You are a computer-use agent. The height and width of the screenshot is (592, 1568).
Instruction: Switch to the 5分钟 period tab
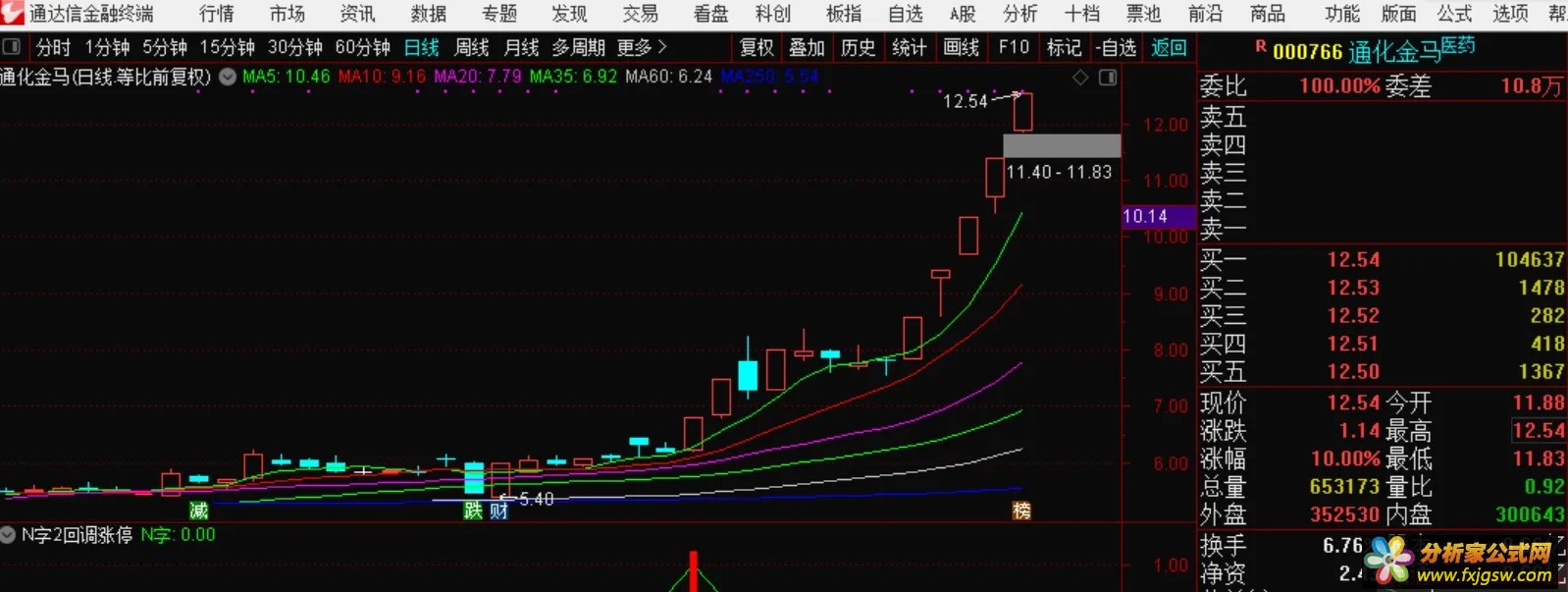pyautogui.click(x=165, y=47)
